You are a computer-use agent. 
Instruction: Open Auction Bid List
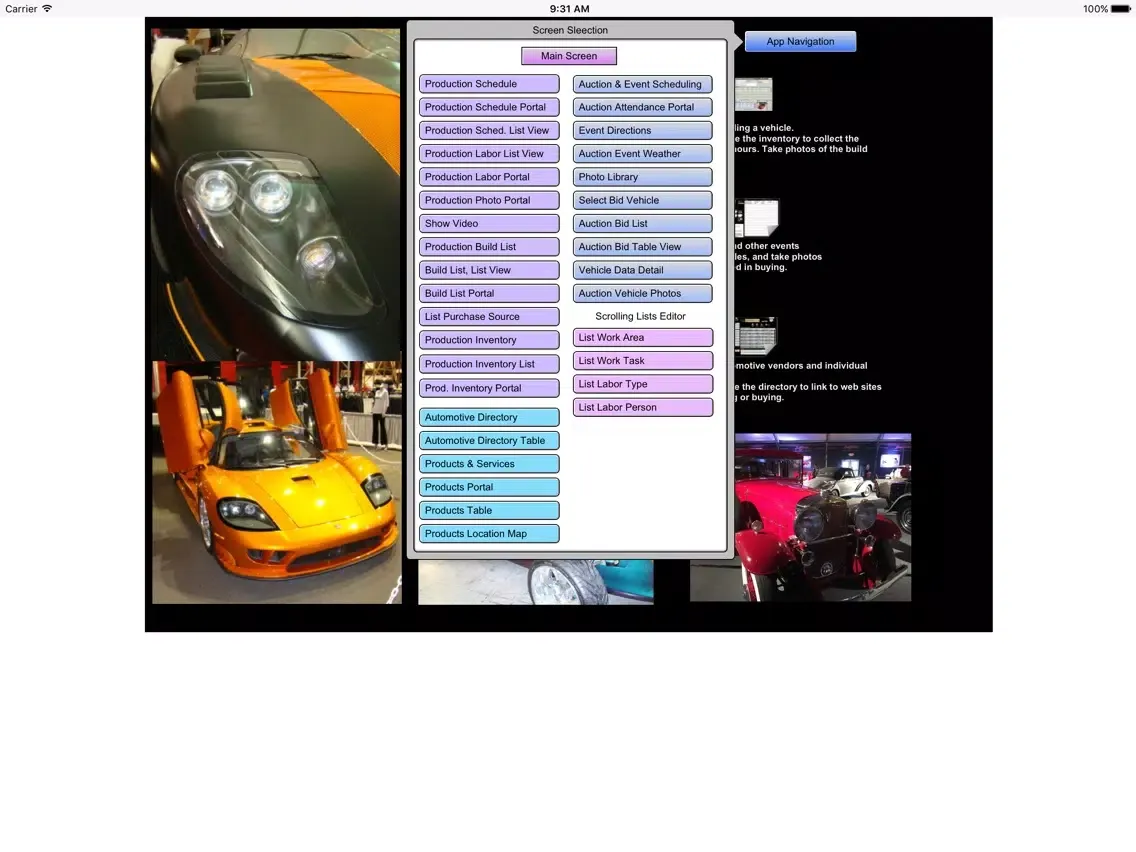643,223
